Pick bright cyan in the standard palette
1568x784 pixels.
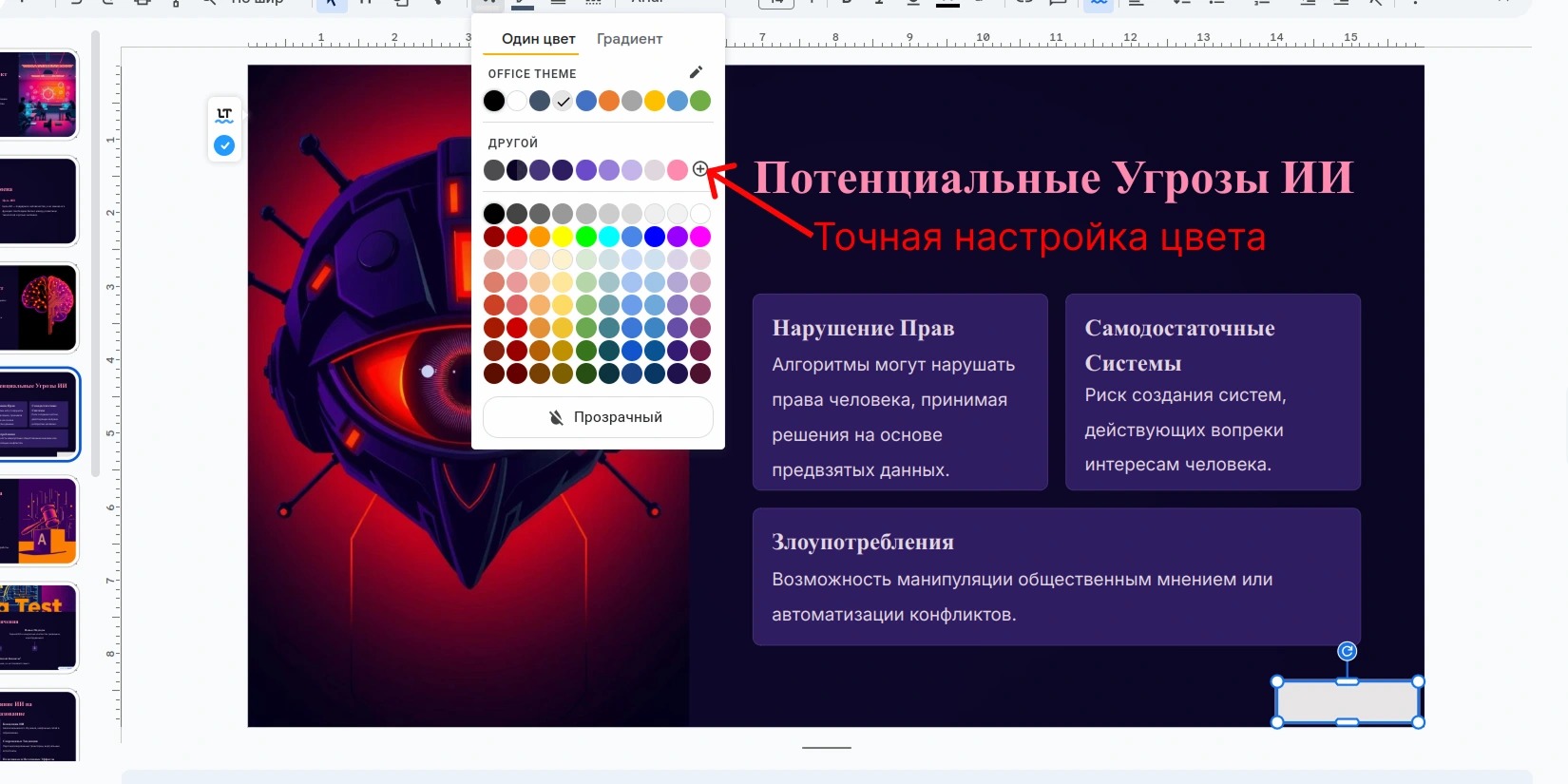point(609,237)
